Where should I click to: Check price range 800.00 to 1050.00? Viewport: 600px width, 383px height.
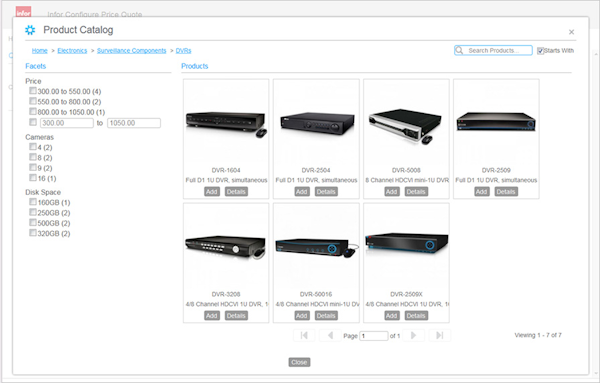click(x=33, y=111)
